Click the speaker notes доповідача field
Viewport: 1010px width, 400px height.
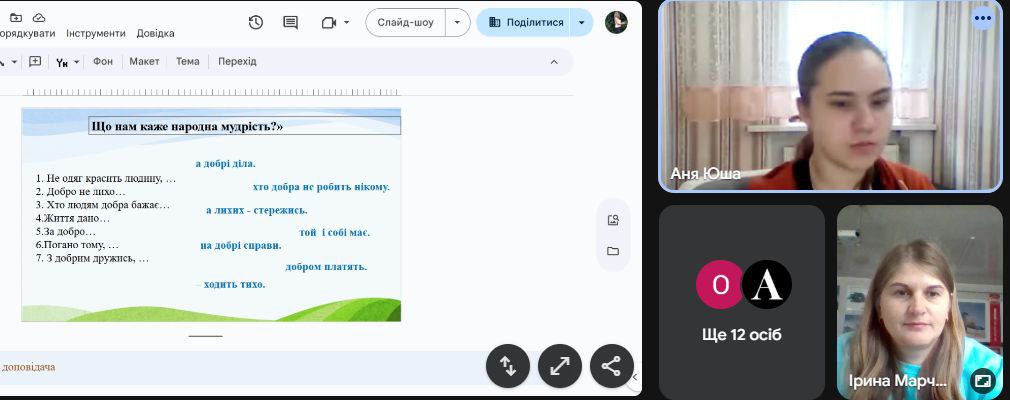28,367
